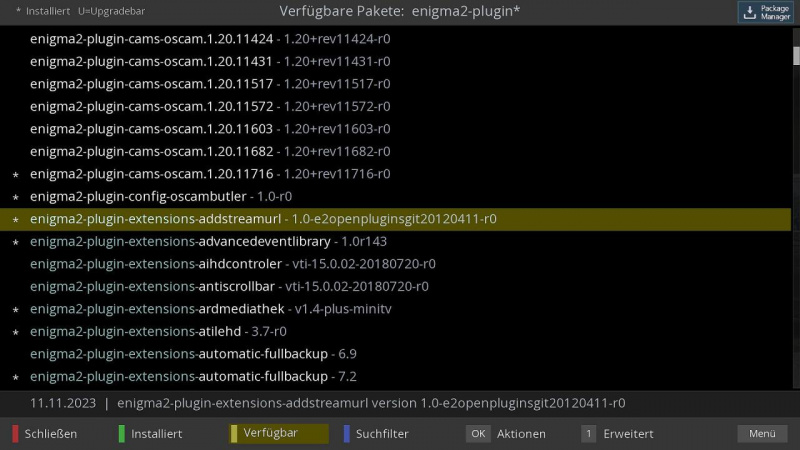Select enigma2-plugin-cams-oscam.1.20.11603 row
800x450 pixels.
point(395,129)
